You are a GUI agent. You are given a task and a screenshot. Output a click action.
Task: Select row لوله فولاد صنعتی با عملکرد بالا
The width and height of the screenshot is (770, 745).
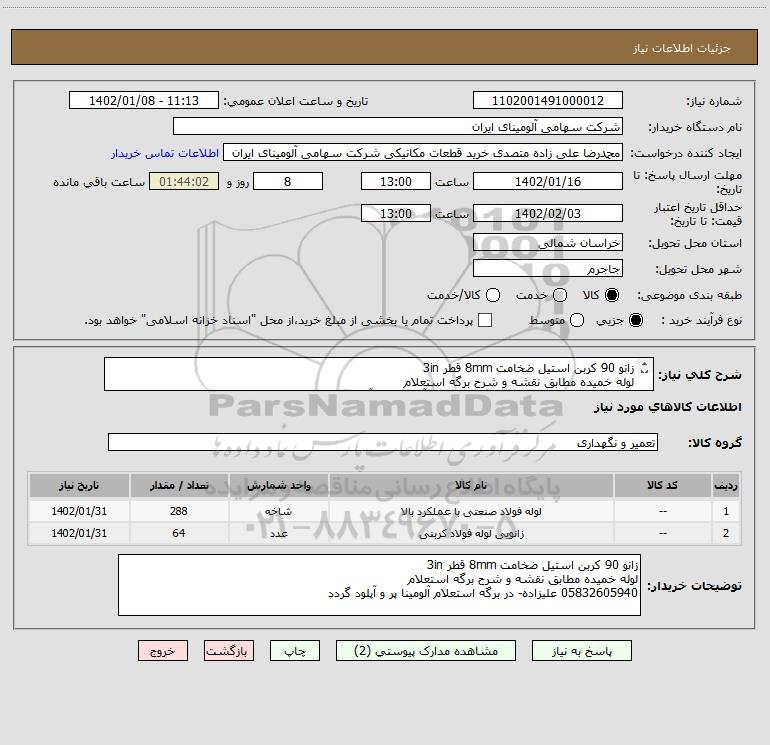pyautogui.click(x=385, y=511)
